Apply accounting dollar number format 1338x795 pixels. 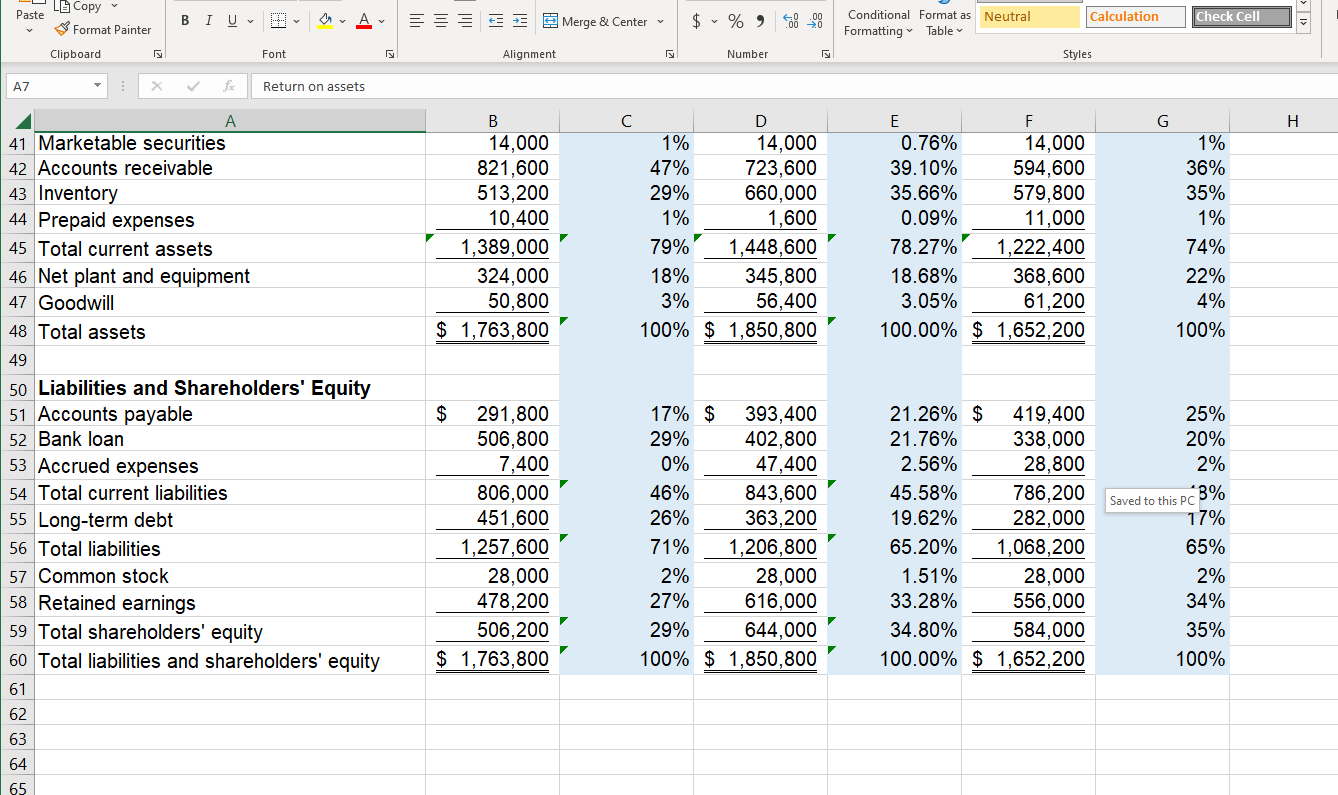point(696,21)
